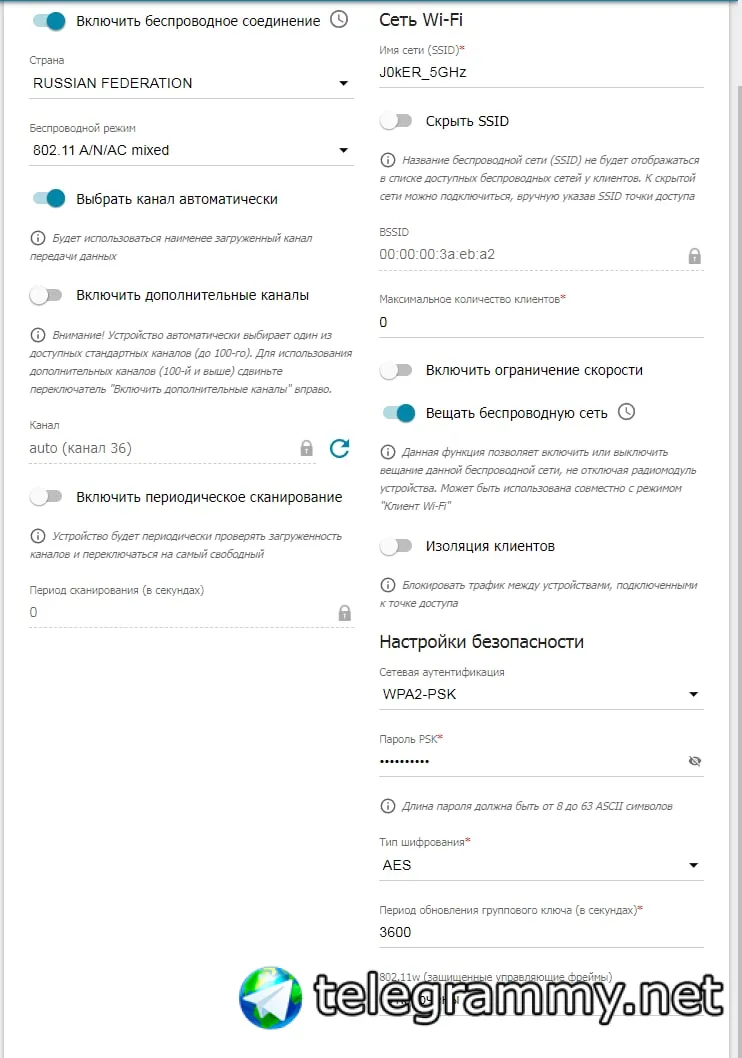Click the SSID field containing J0kER_5GHz

[541, 72]
